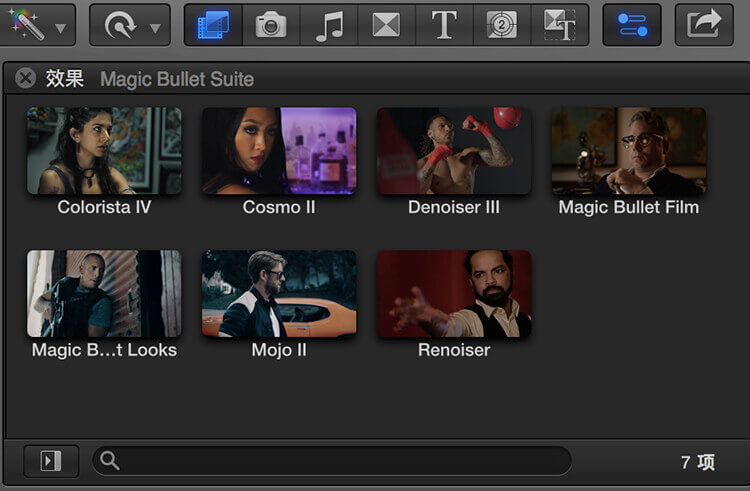The width and height of the screenshot is (750, 491).
Task: Toggle the Effects browser filmstrip icon
Action: click(x=213, y=25)
